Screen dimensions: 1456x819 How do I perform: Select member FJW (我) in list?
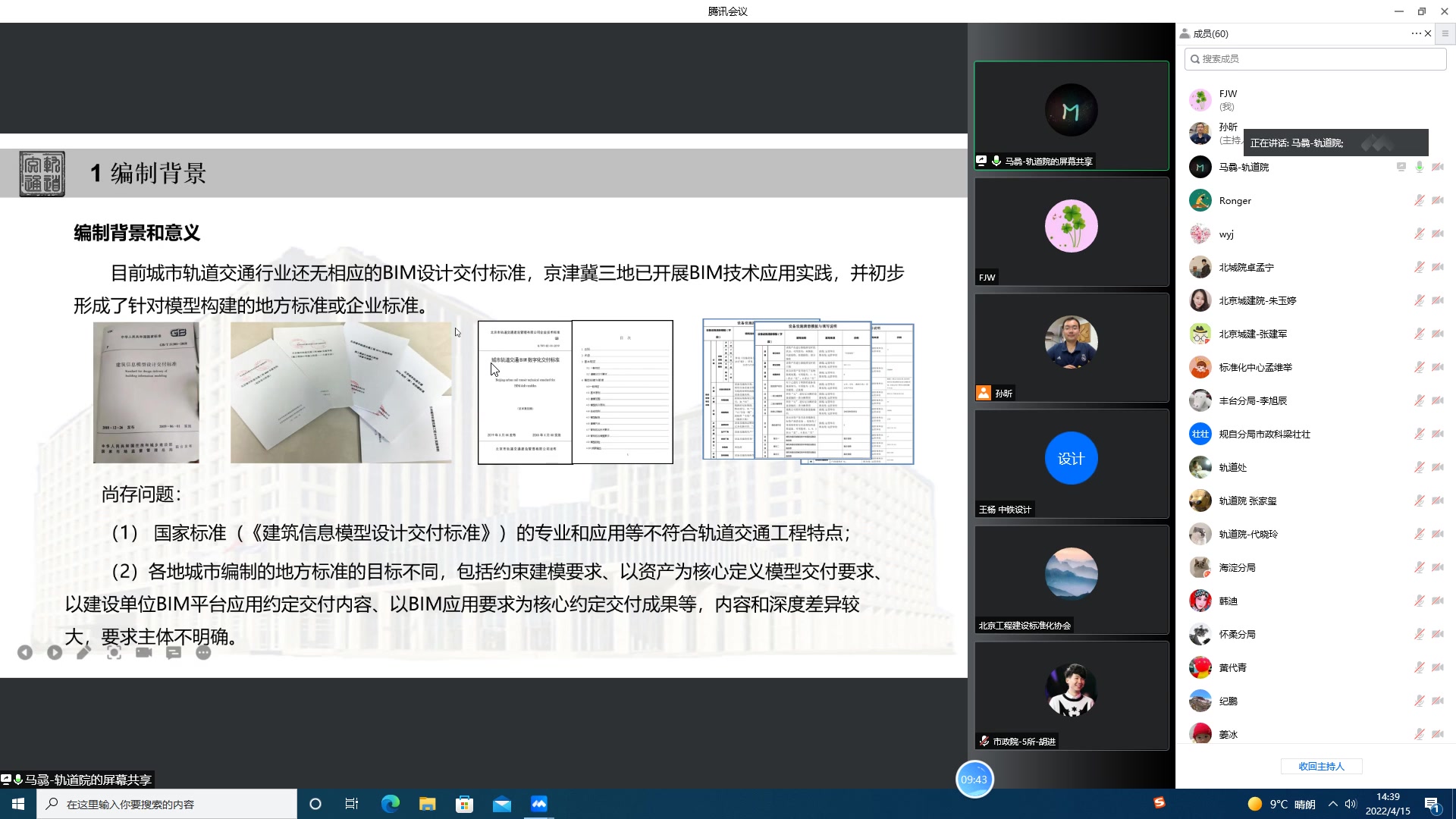coord(1316,100)
